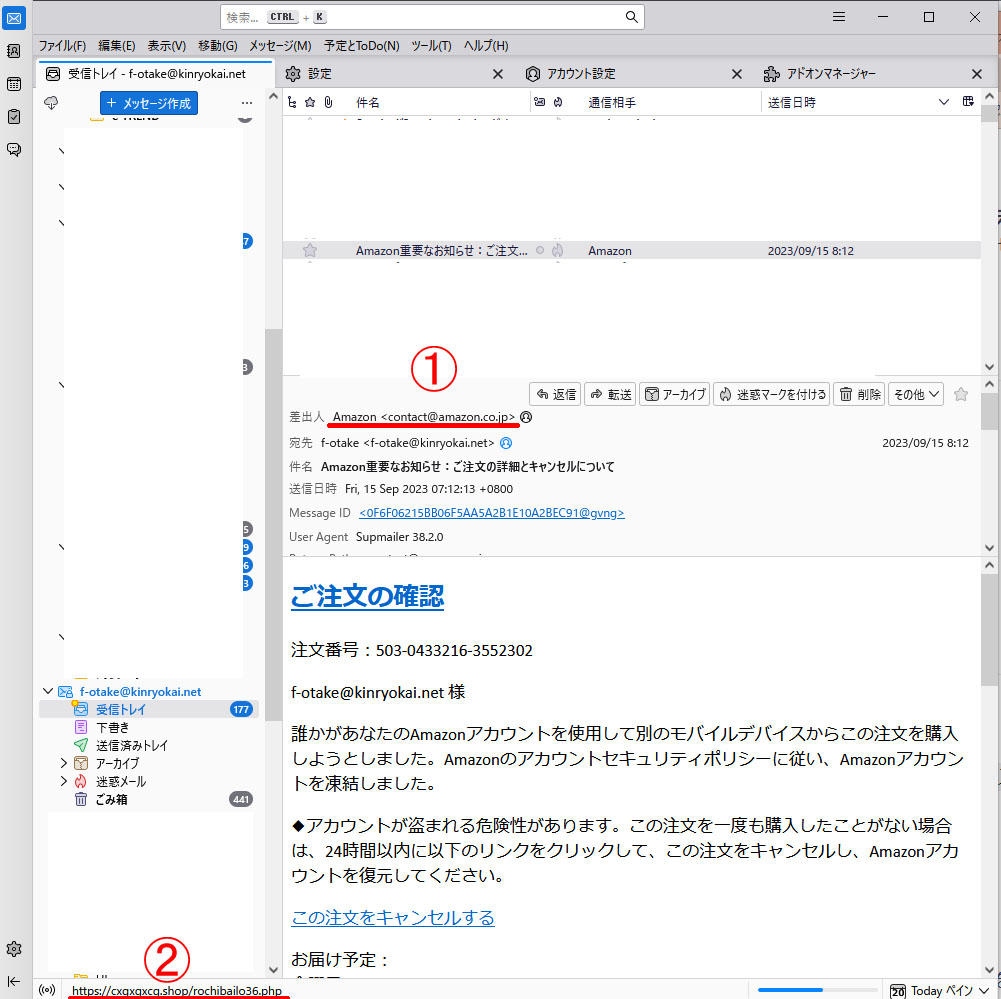Open sort direction chevron by 送信日時

coord(944,102)
